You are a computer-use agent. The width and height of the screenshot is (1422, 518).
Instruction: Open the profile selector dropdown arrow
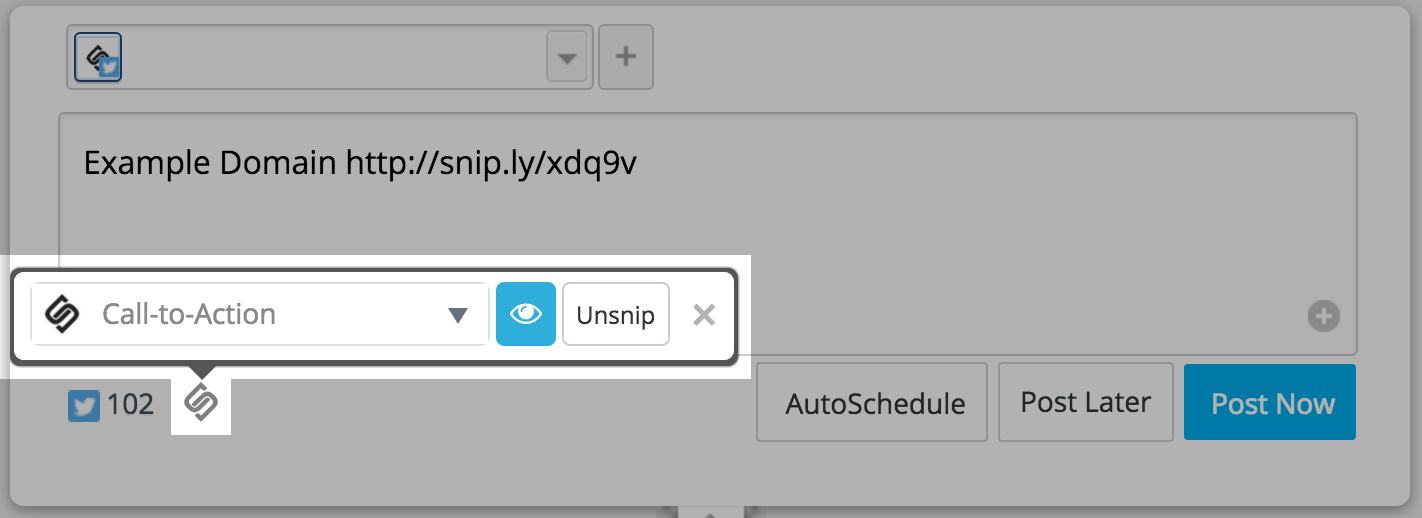click(567, 58)
